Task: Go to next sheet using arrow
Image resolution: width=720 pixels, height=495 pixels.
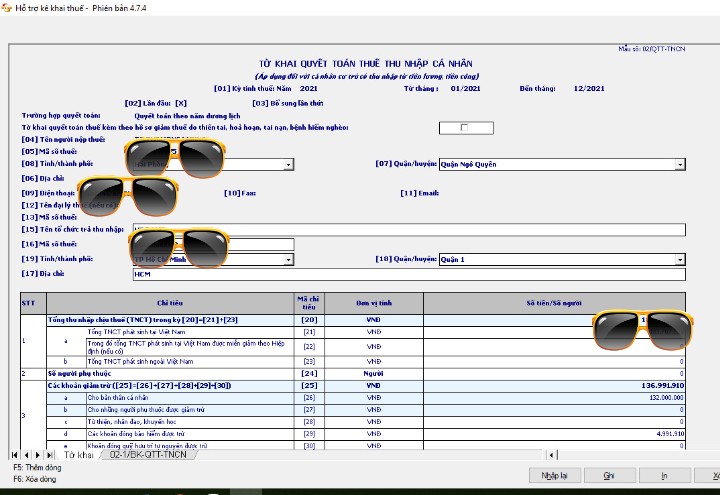Action: [38, 455]
